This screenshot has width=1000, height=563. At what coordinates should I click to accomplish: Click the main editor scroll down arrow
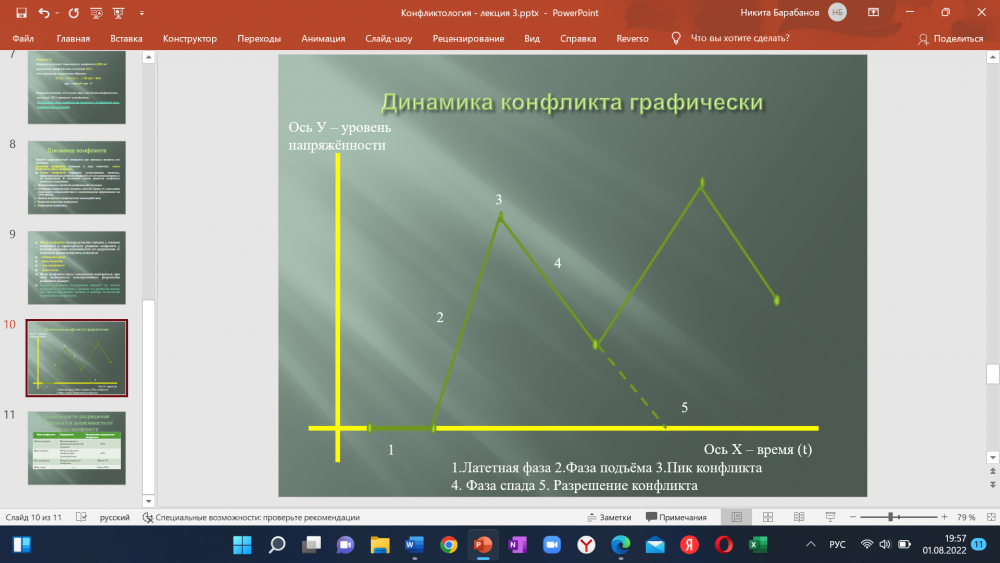992,457
